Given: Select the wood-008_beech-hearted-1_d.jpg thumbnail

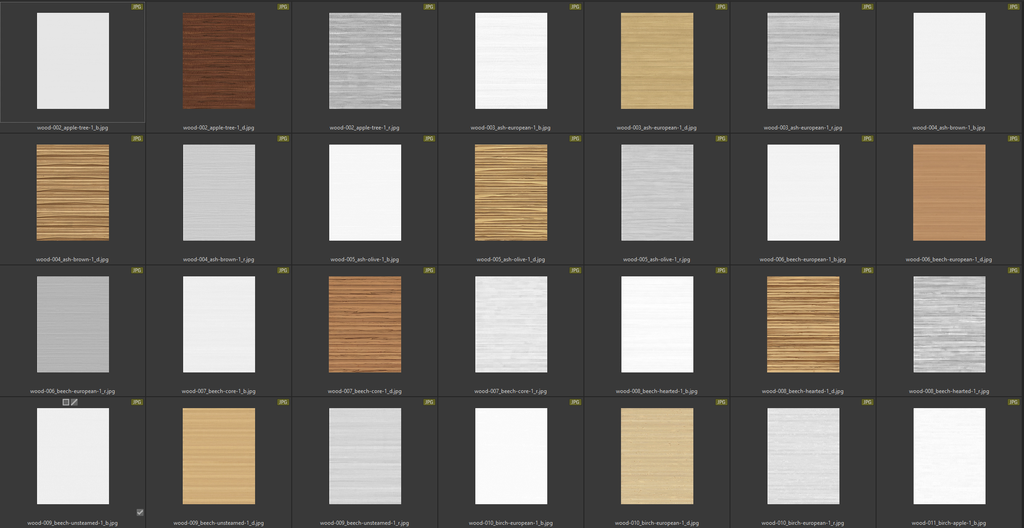Looking at the screenshot, I should coord(803,324).
